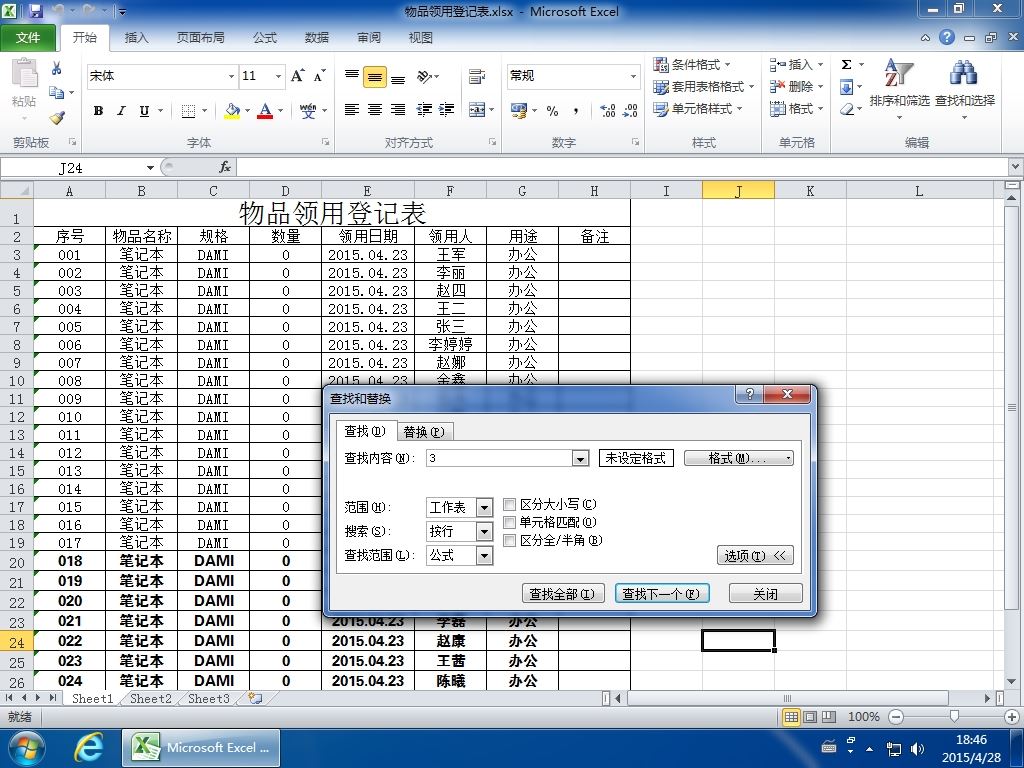Click the Center text alignment icon
This screenshot has height=768, width=1024.
pos(375,110)
